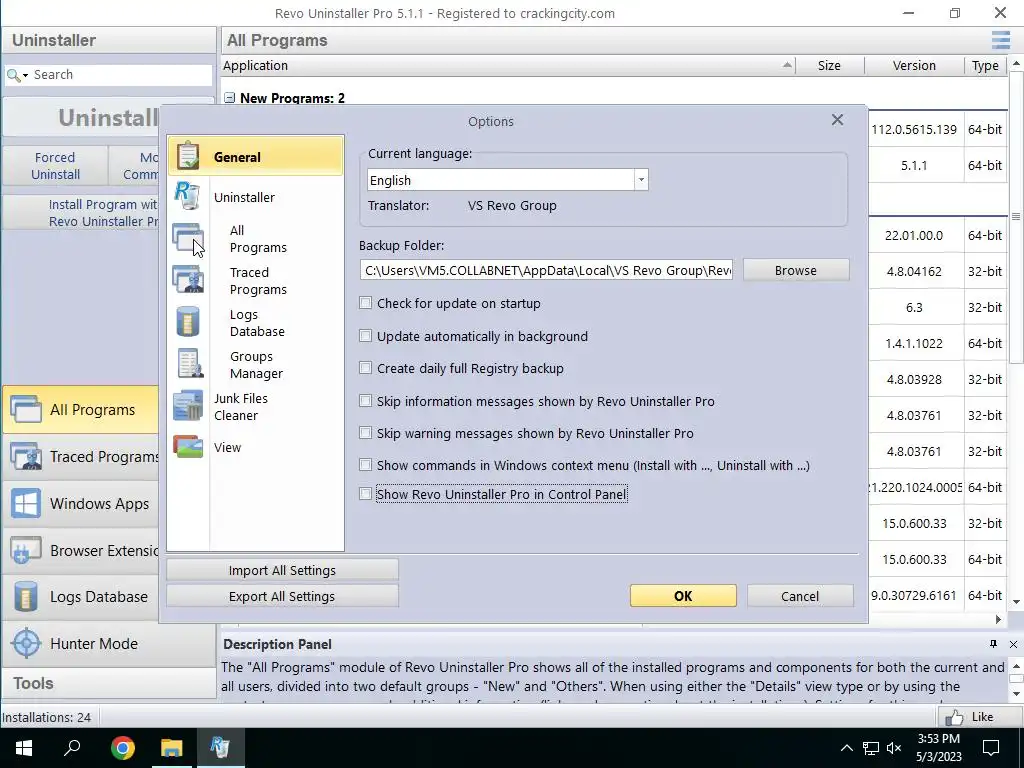Open taskbar search magnifier
The width and height of the screenshot is (1024, 768).
tap(72, 748)
